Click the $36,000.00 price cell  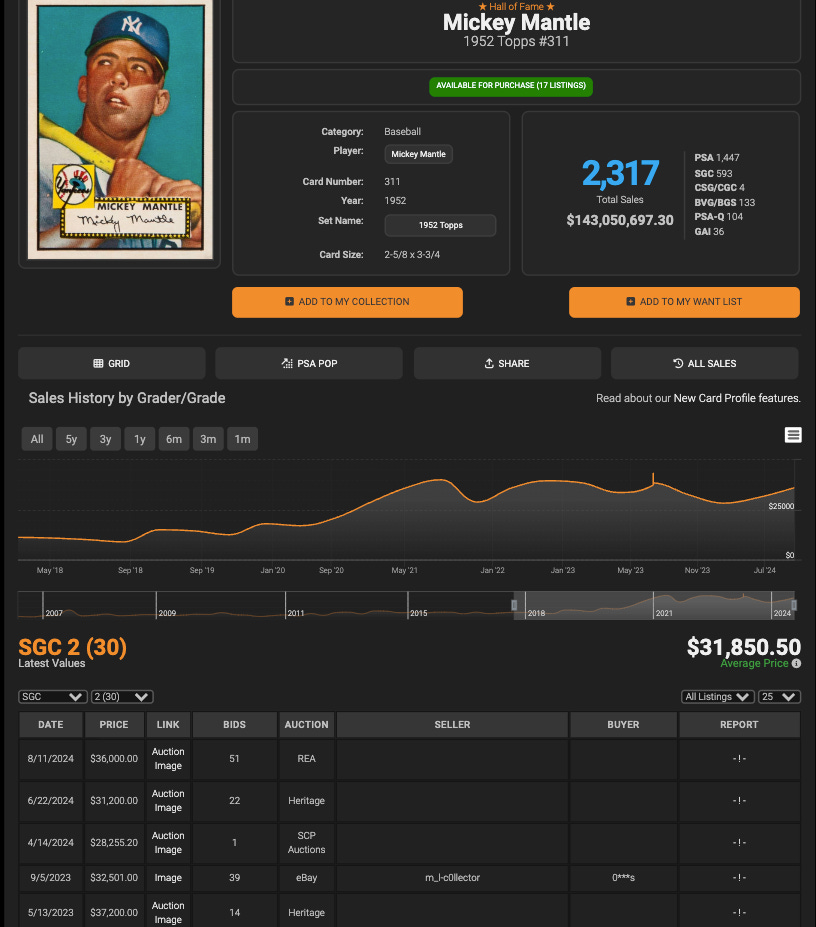point(114,759)
